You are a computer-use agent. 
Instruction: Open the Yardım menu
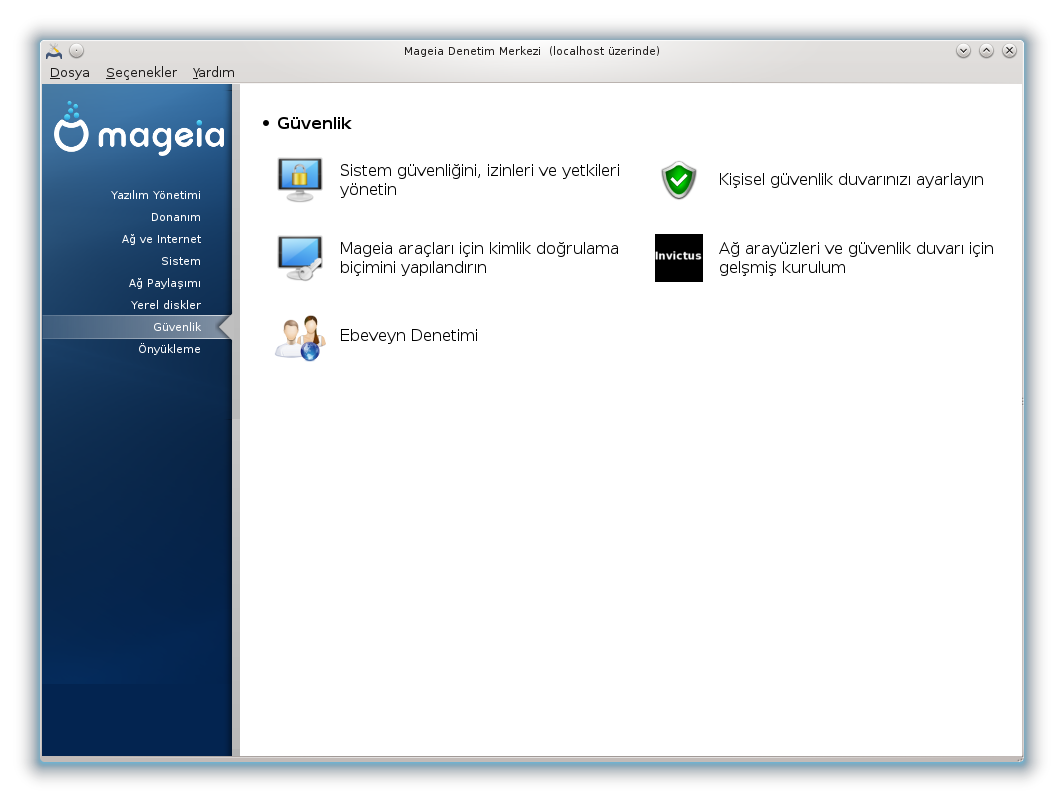(x=213, y=73)
